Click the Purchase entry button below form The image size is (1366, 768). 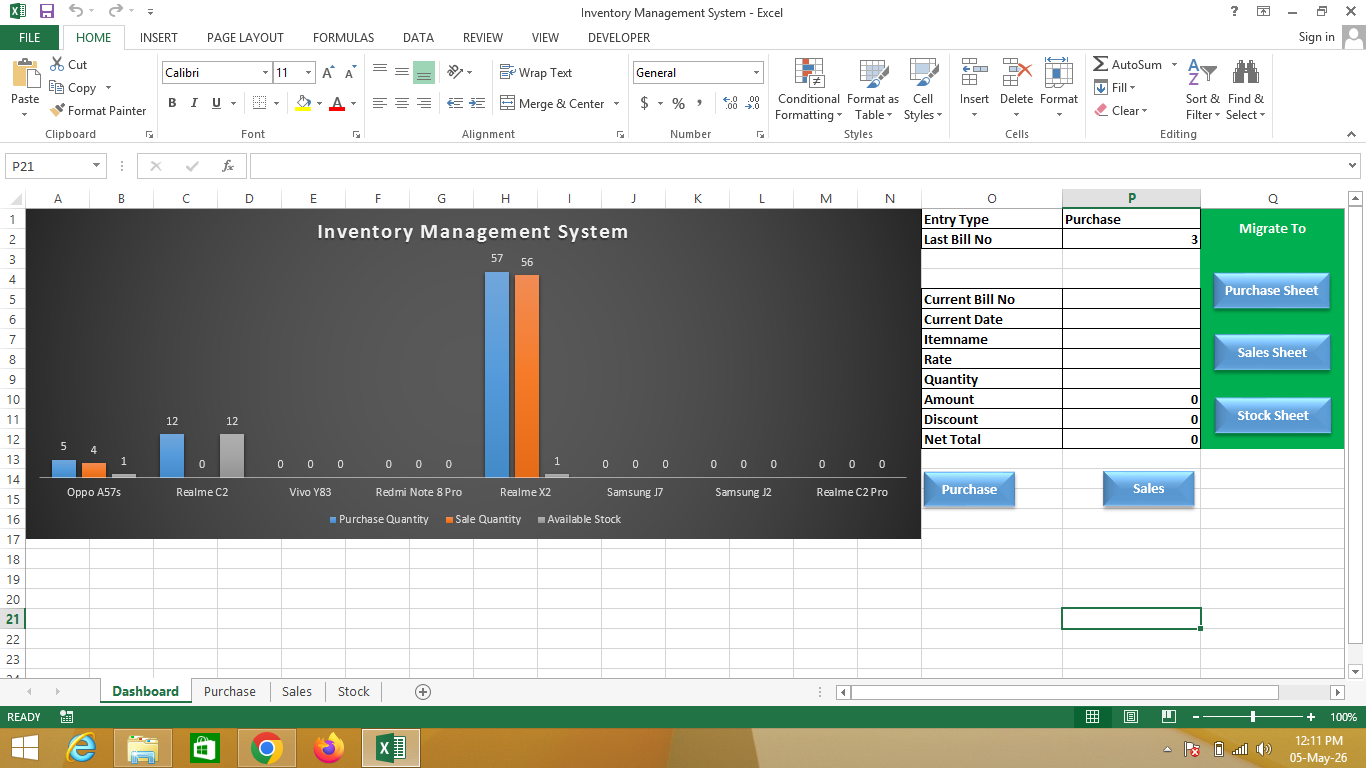click(968, 490)
